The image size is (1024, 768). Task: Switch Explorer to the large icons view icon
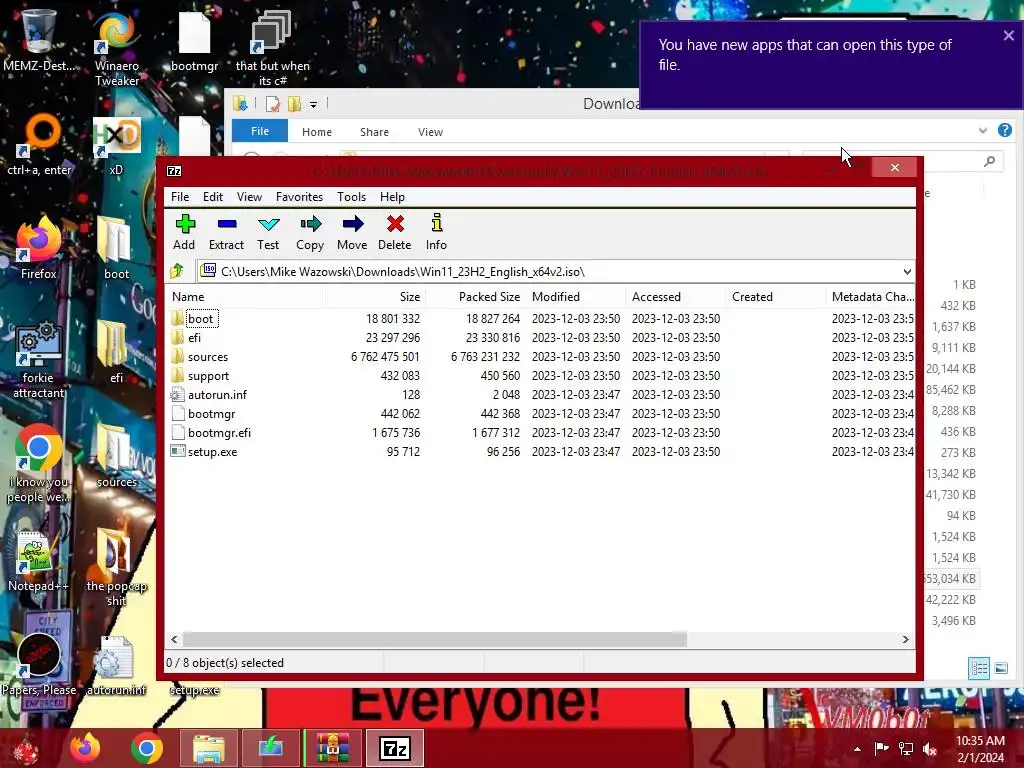coord(1001,668)
